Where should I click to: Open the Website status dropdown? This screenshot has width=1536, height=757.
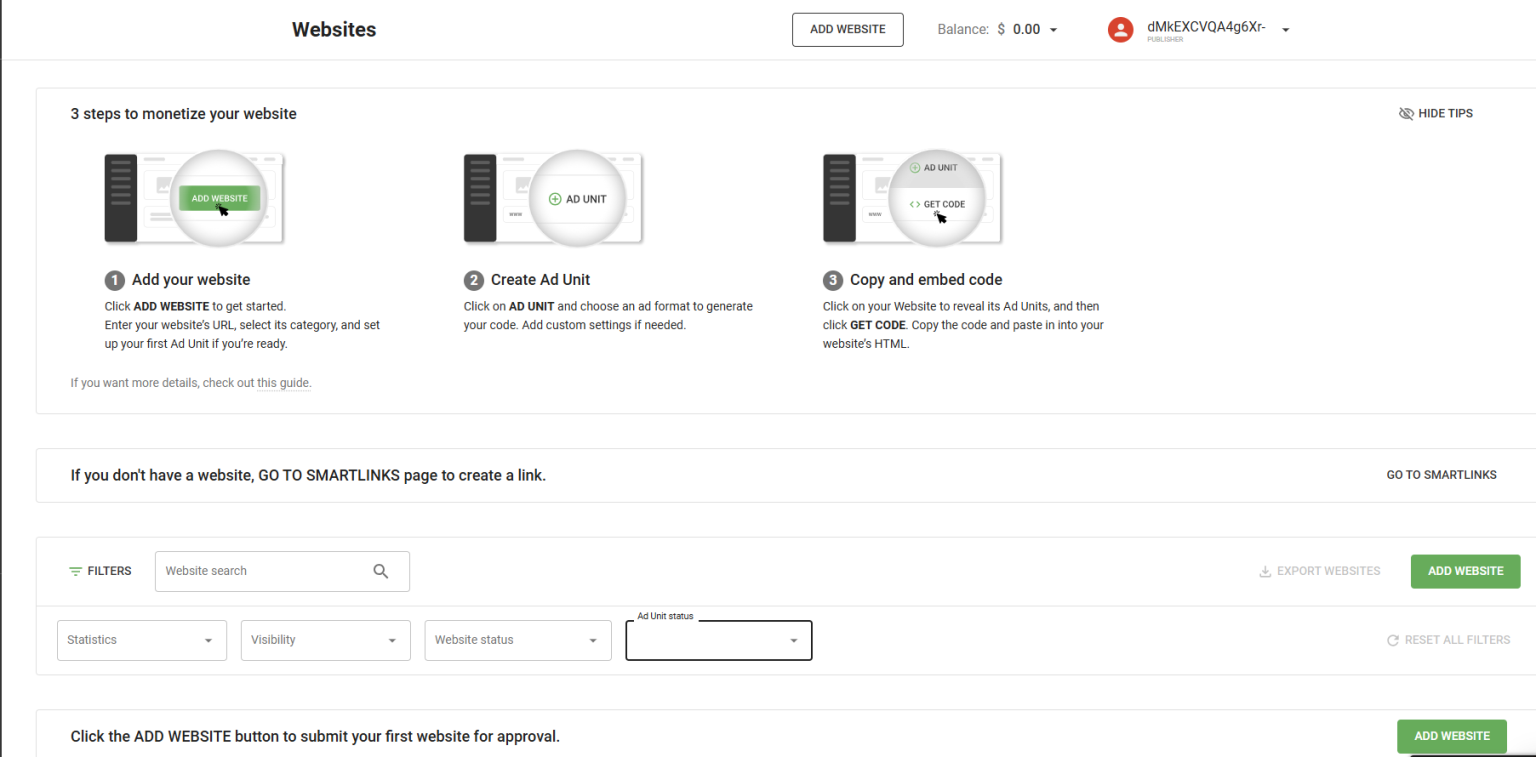coord(517,639)
